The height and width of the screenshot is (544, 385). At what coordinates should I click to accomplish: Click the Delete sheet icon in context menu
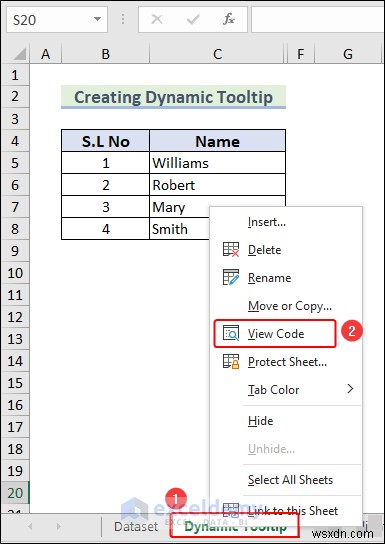[231, 249]
